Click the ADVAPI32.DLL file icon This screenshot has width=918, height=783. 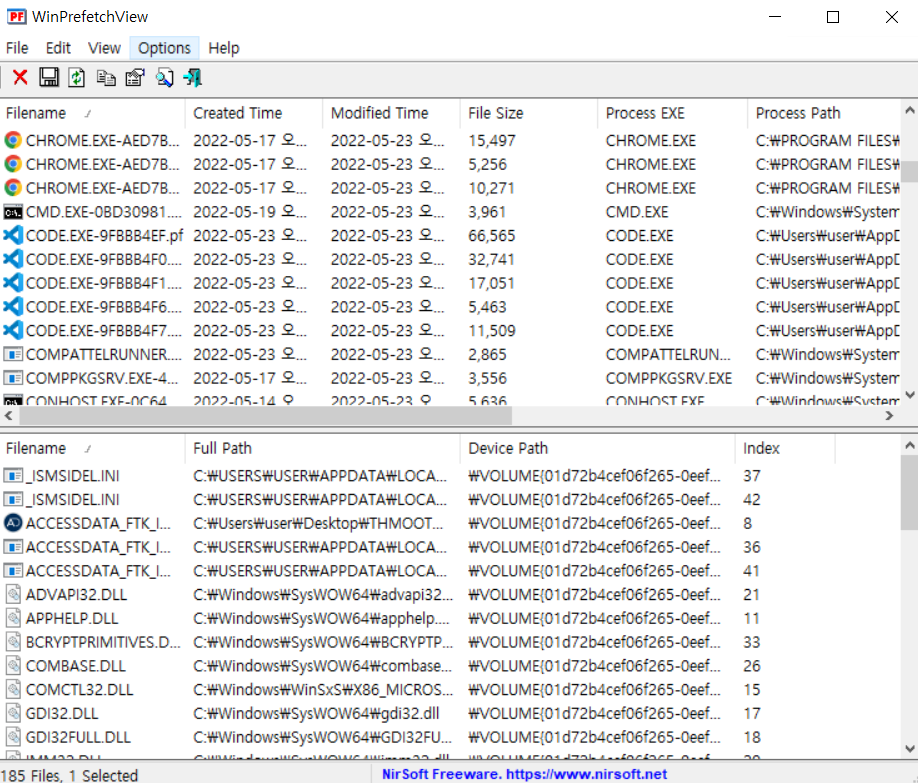coord(13,594)
